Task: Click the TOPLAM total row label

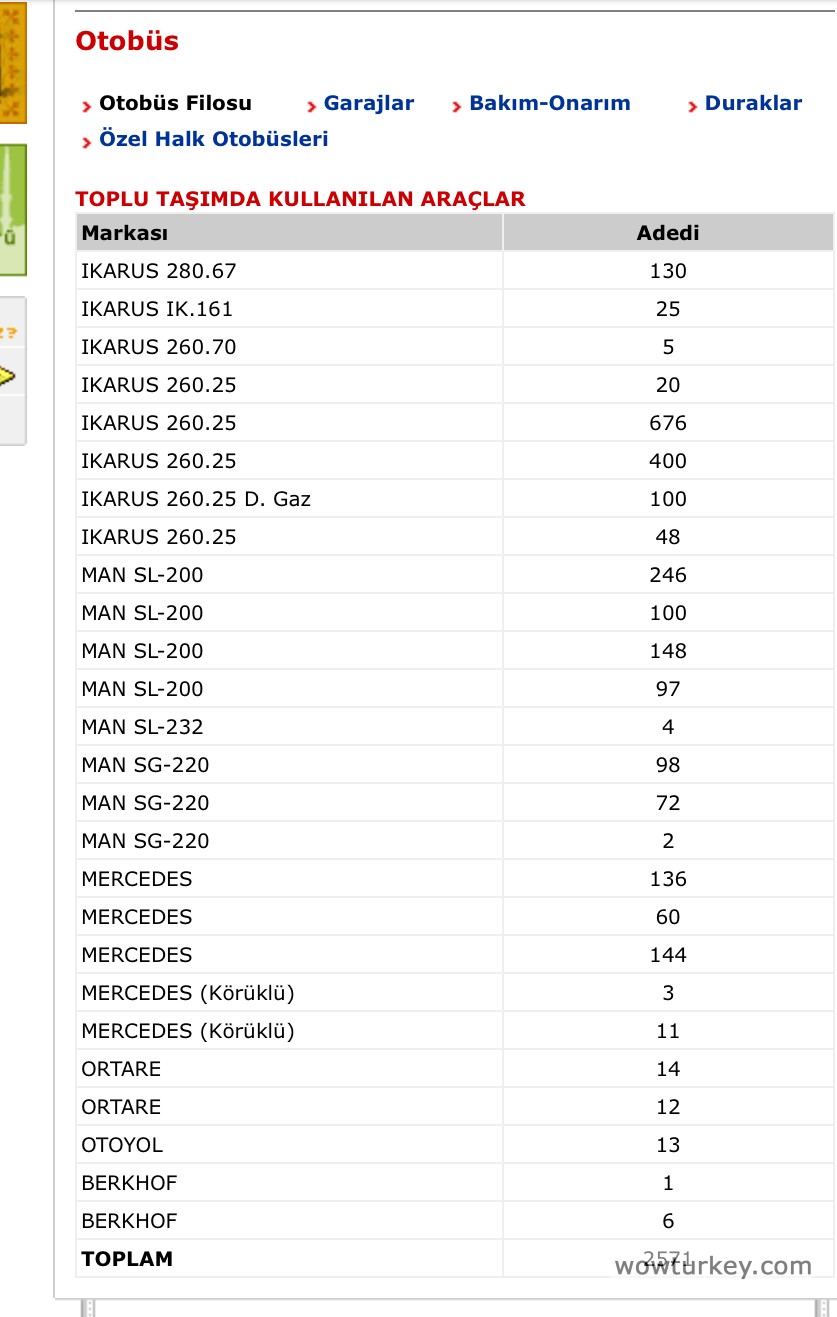Action: click(127, 1259)
